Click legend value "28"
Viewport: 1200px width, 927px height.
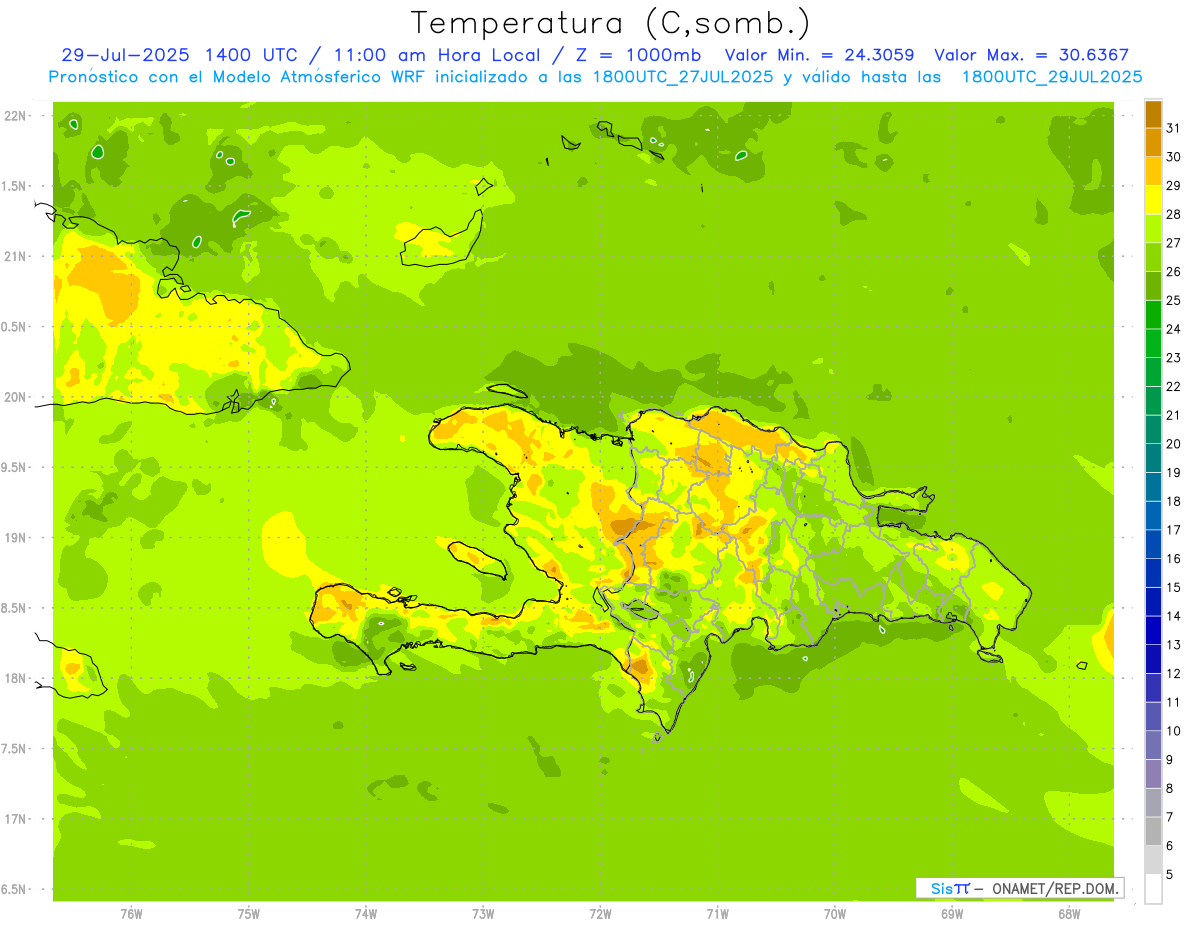tap(1173, 214)
